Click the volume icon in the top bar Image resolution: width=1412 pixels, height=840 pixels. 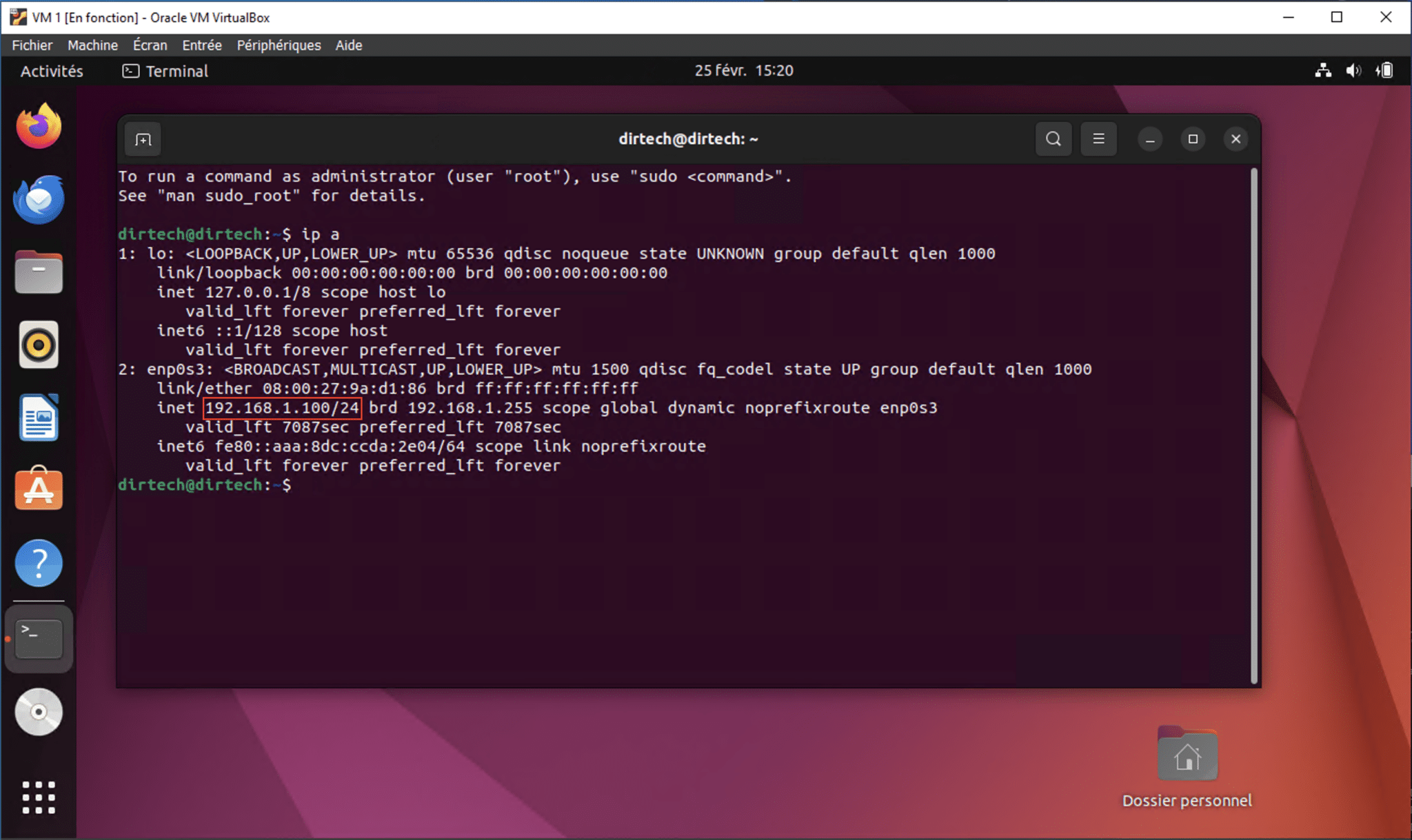pyautogui.click(x=1353, y=70)
